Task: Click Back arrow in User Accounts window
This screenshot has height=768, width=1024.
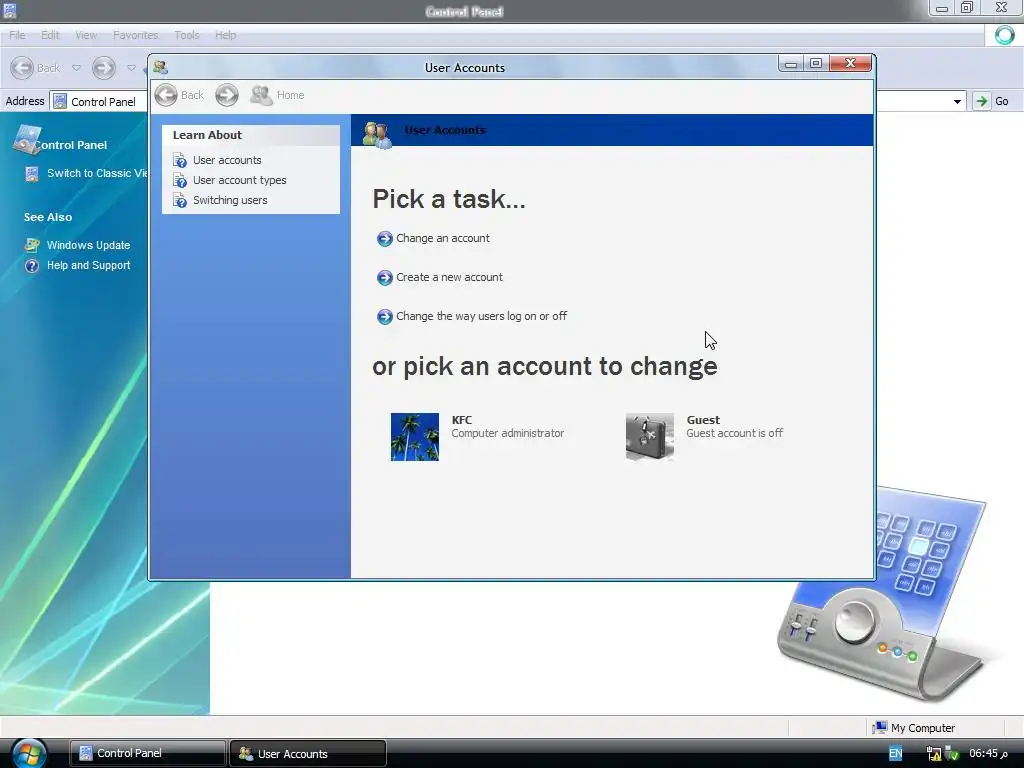Action: (x=166, y=95)
